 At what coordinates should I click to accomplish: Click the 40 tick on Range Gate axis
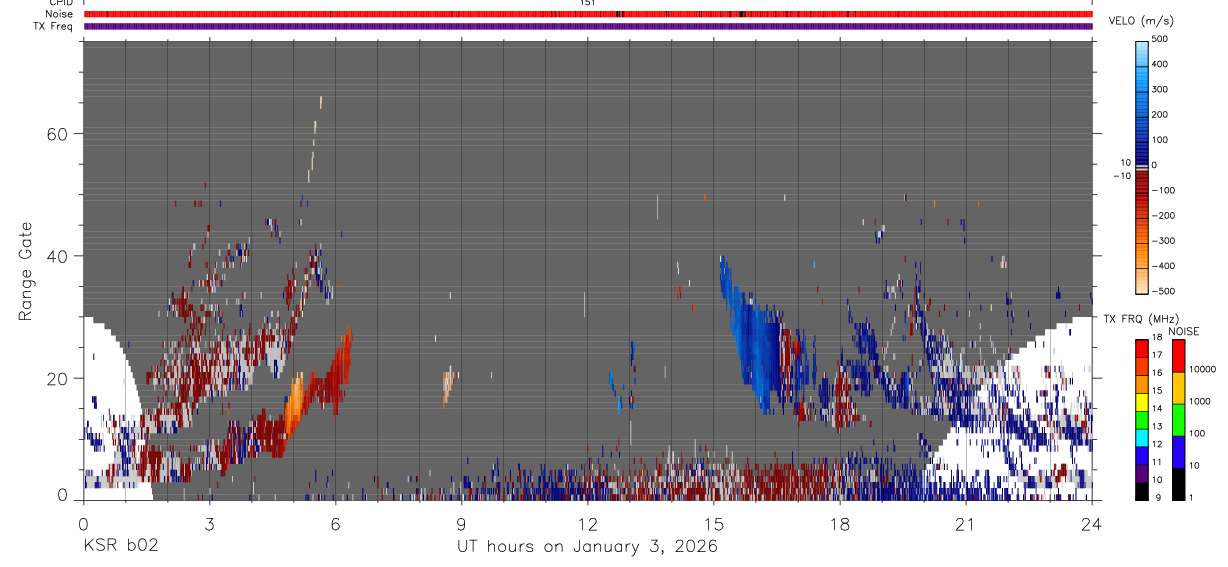click(x=58, y=256)
